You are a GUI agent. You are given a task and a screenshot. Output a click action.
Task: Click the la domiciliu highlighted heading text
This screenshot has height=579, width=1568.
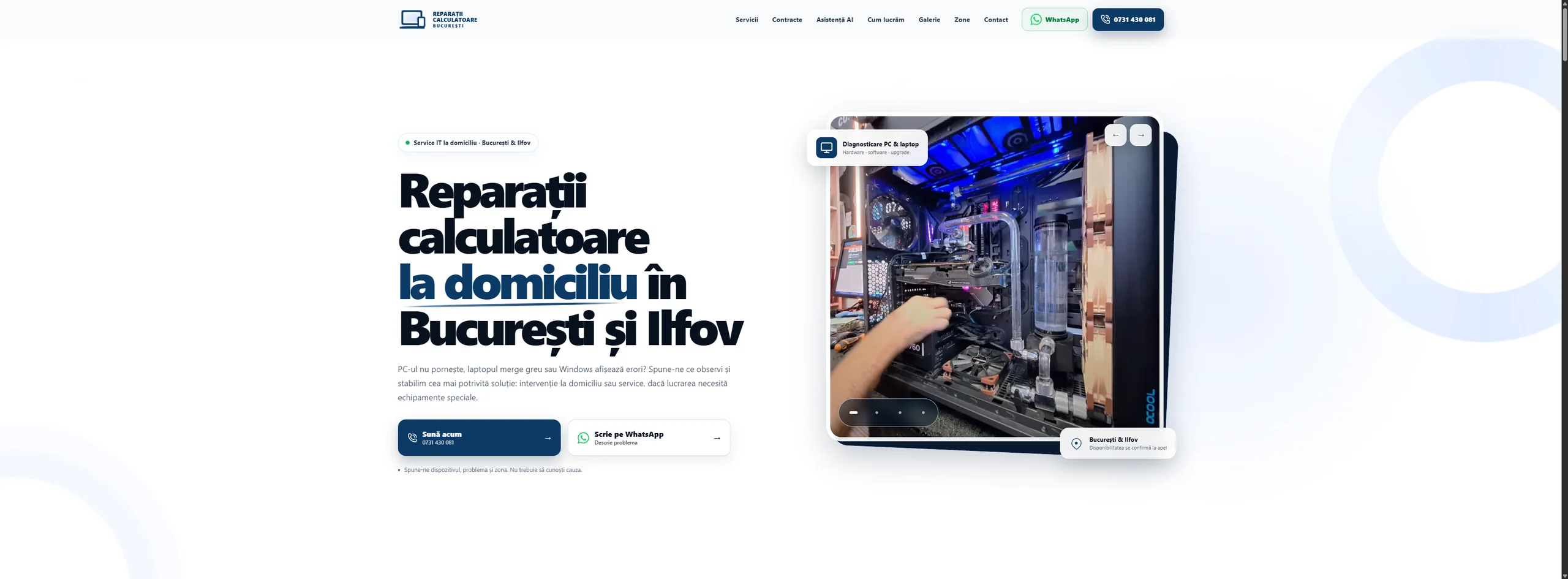pos(518,284)
